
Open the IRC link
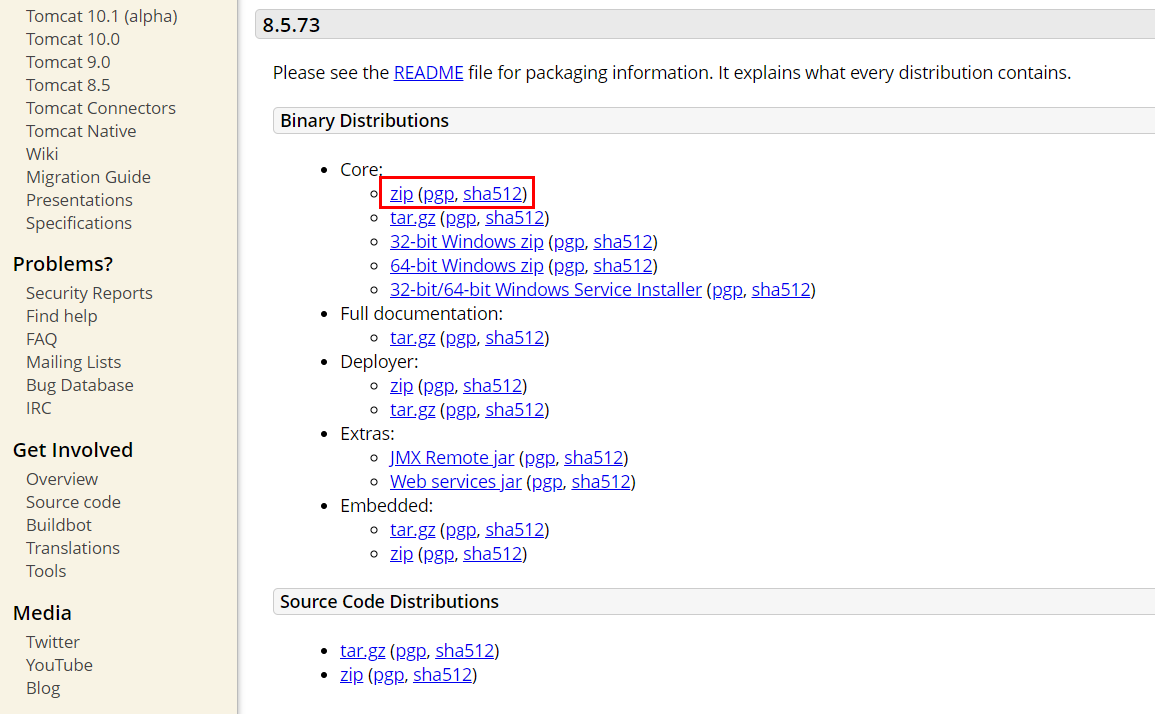[39, 407]
